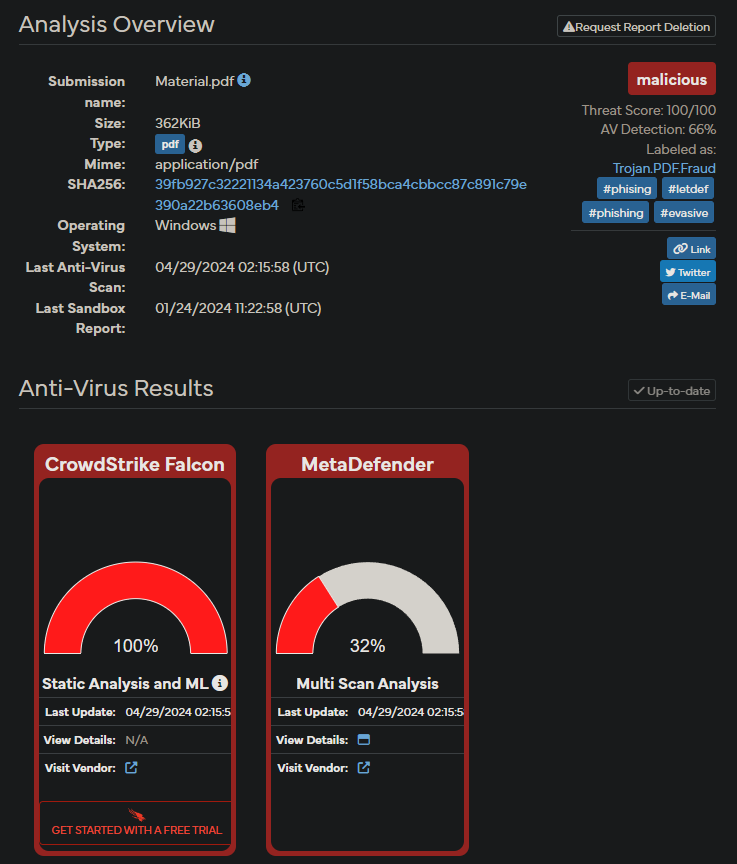Share report via E-Mail button
This screenshot has height=864, width=737.
click(689, 295)
